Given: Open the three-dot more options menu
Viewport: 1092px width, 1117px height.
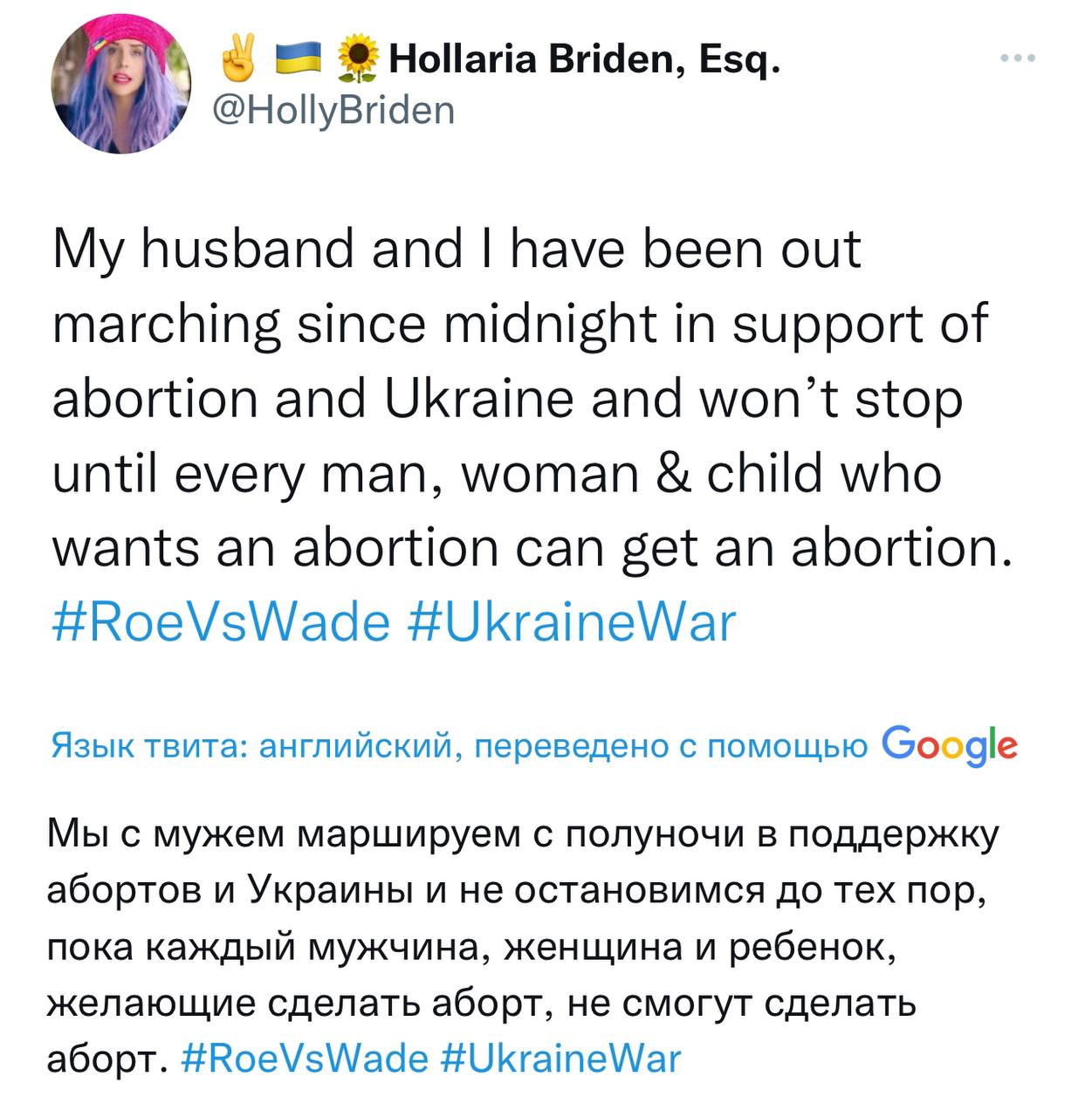Looking at the screenshot, I should [x=1018, y=58].
